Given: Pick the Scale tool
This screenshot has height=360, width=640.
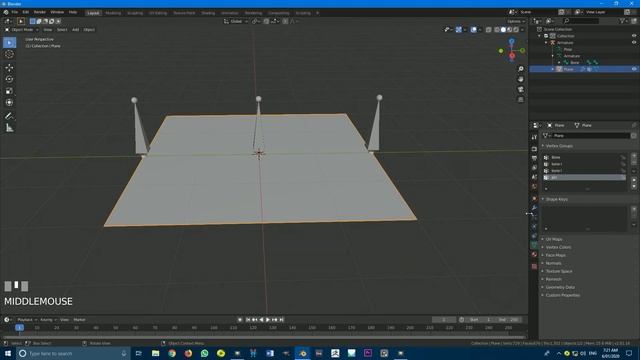Looking at the screenshot, I should [x=9, y=91].
